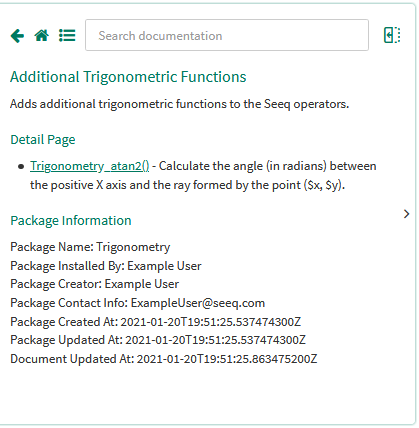Image resolution: width=419 pixels, height=428 pixels.
Task: Click the Package Name: Trigonometry line
Action: click(x=90, y=247)
